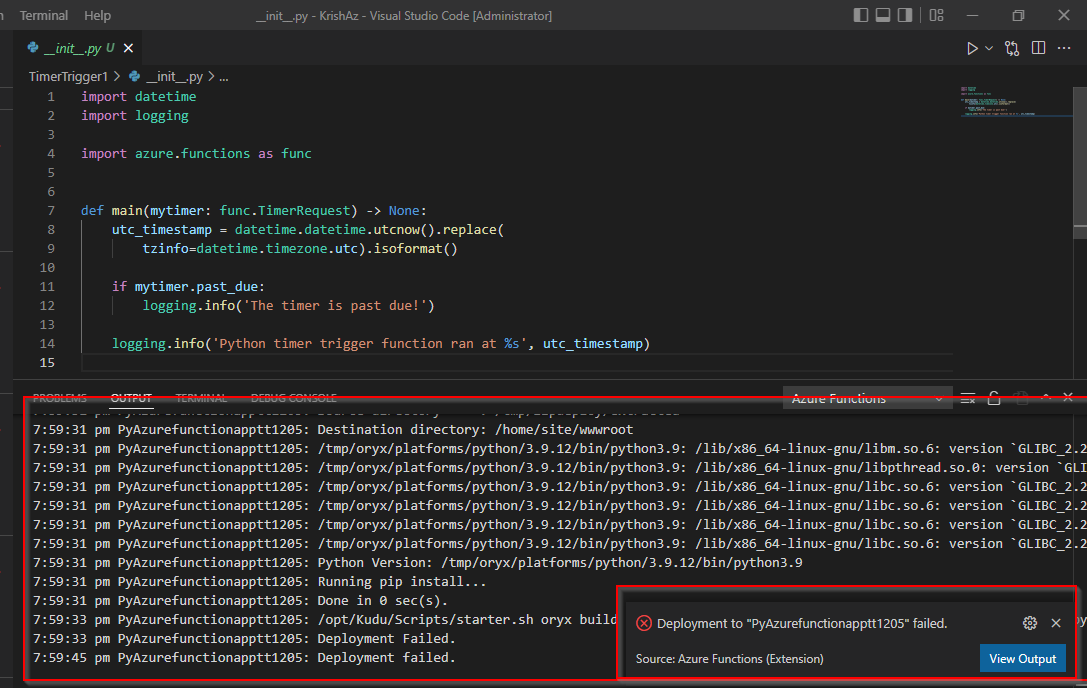
Task: Open Customize Layout icon in the title bar
Action: [937, 15]
